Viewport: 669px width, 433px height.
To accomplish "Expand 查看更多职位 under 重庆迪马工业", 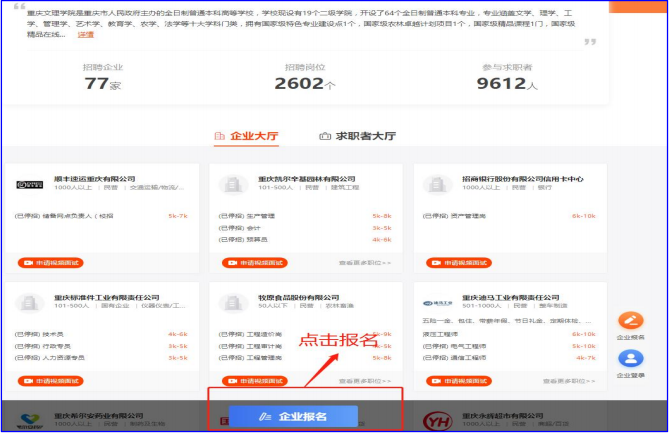I will coord(567,381).
